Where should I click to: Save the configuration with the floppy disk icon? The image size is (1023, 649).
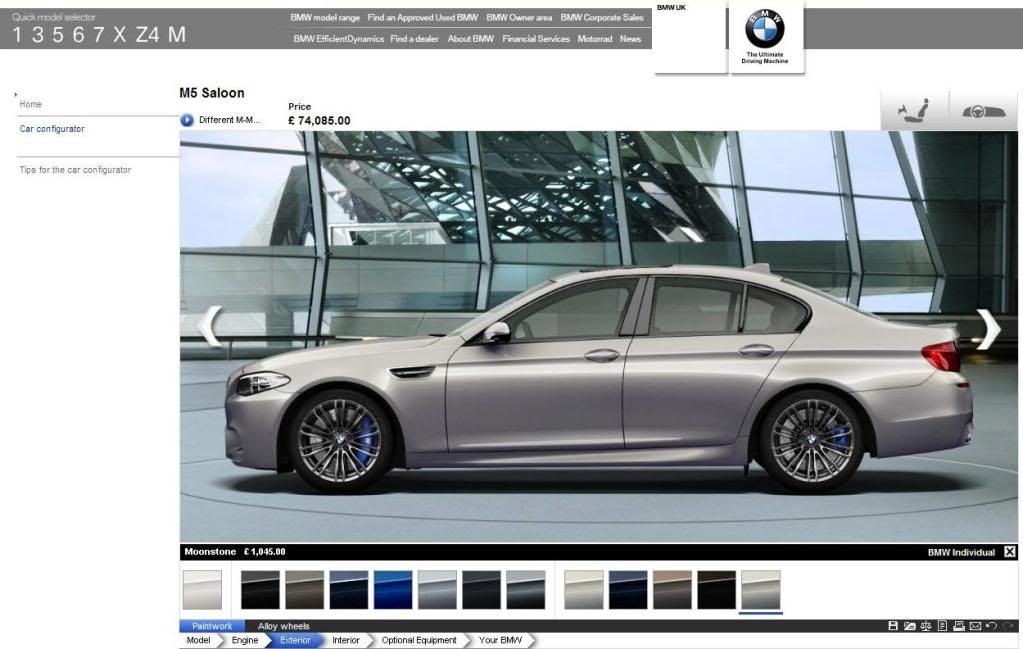click(893, 626)
